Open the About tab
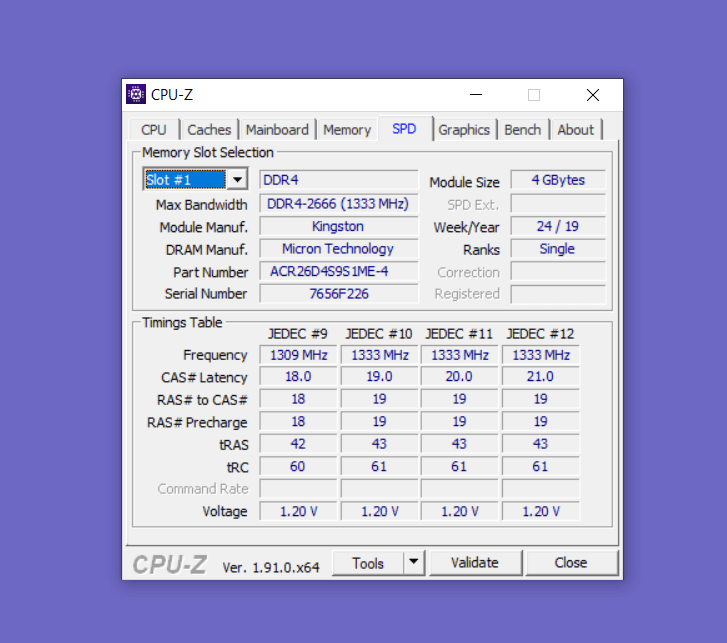The width and height of the screenshot is (727, 643). point(575,130)
